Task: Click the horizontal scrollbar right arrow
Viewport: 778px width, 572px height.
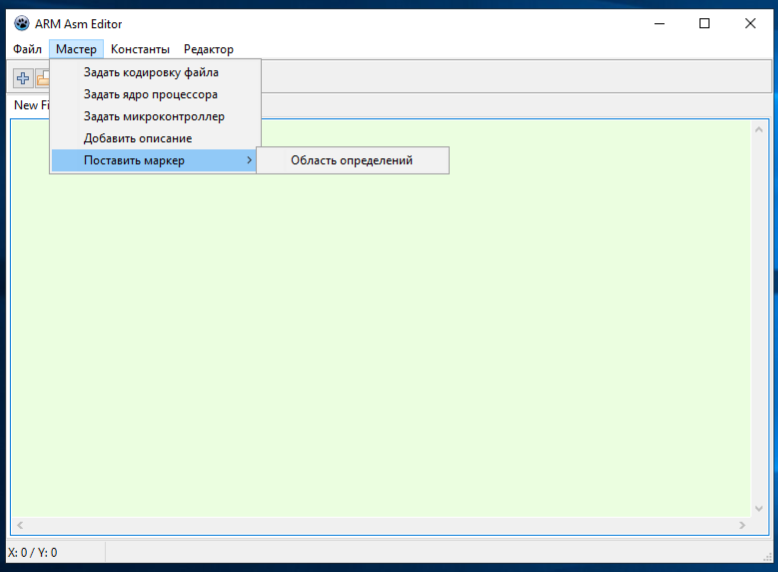Action: click(x=742, y=525)
